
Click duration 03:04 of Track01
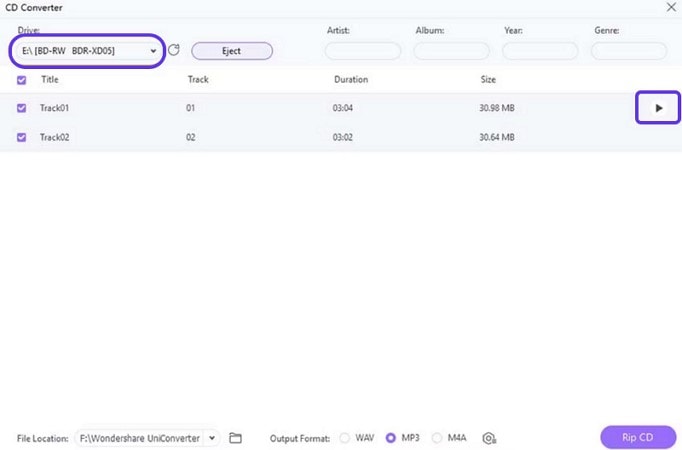[x=343, y=108]
